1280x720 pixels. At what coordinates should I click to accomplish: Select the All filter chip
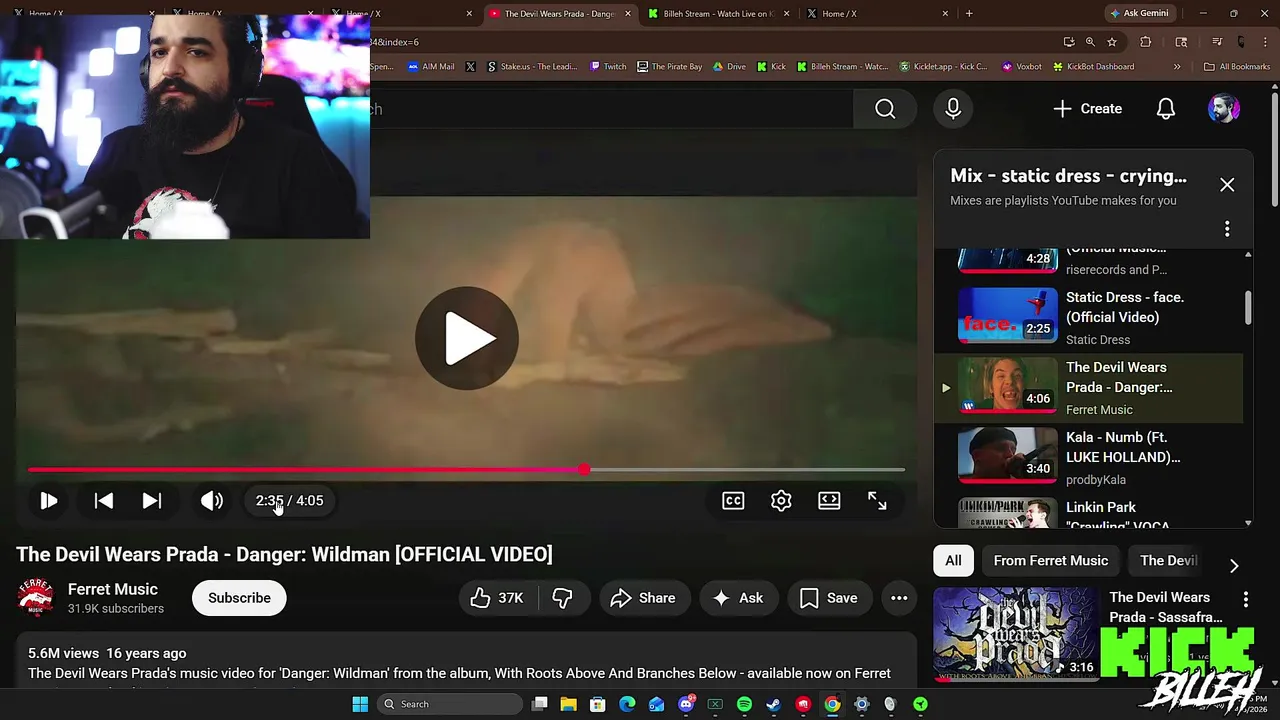tap(953, 561)
